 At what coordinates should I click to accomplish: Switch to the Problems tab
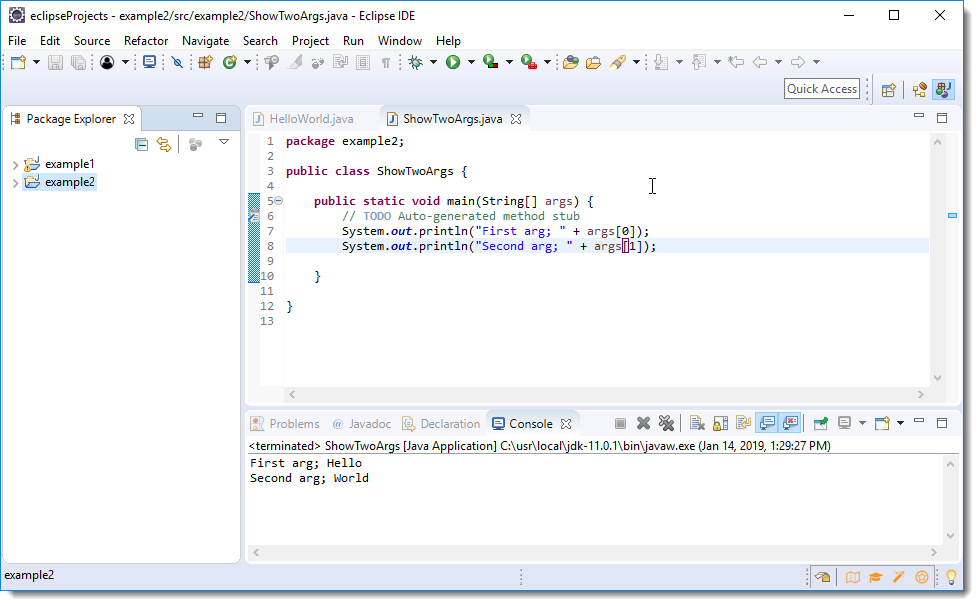(x=285, y=424)
